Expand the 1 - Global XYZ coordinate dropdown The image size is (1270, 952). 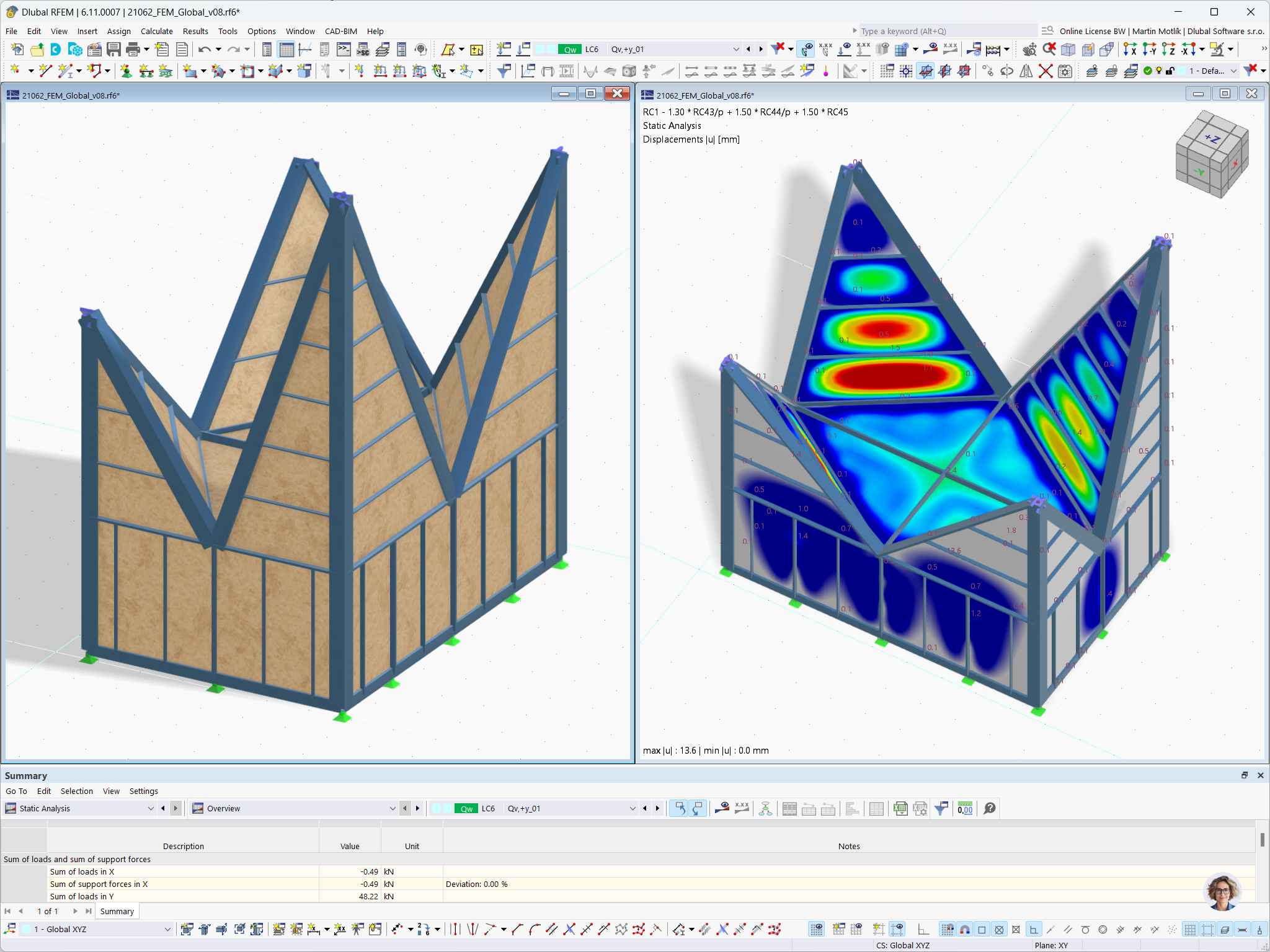click(167, 929)
